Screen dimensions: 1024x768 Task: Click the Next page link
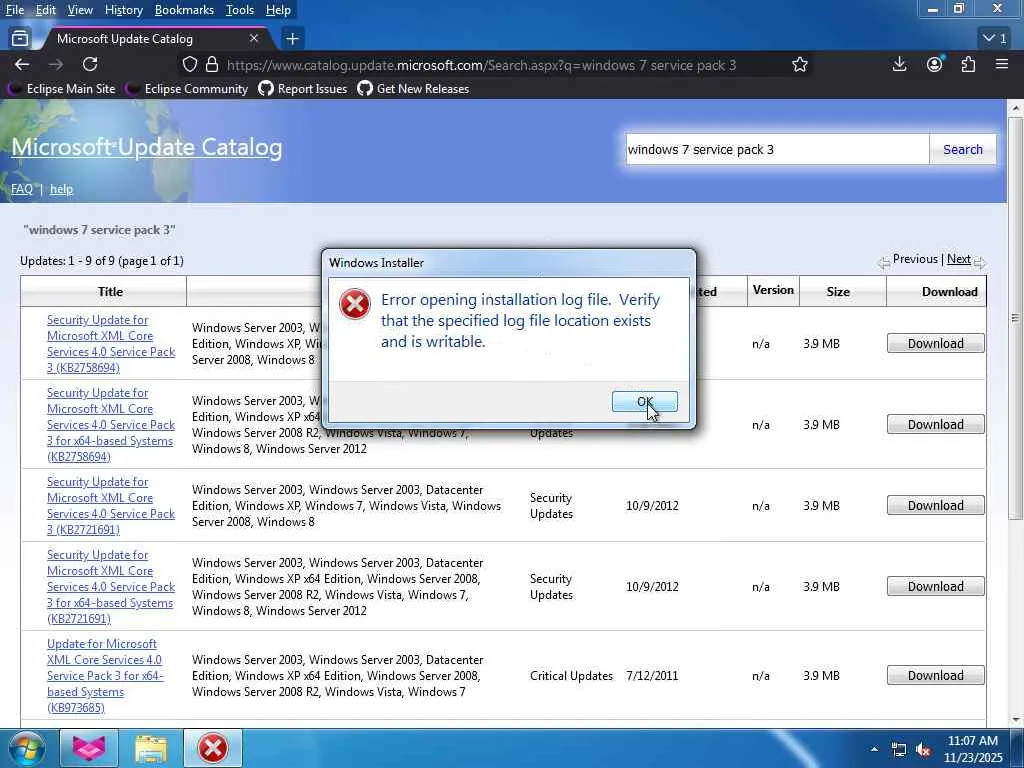tap(959, 259)
